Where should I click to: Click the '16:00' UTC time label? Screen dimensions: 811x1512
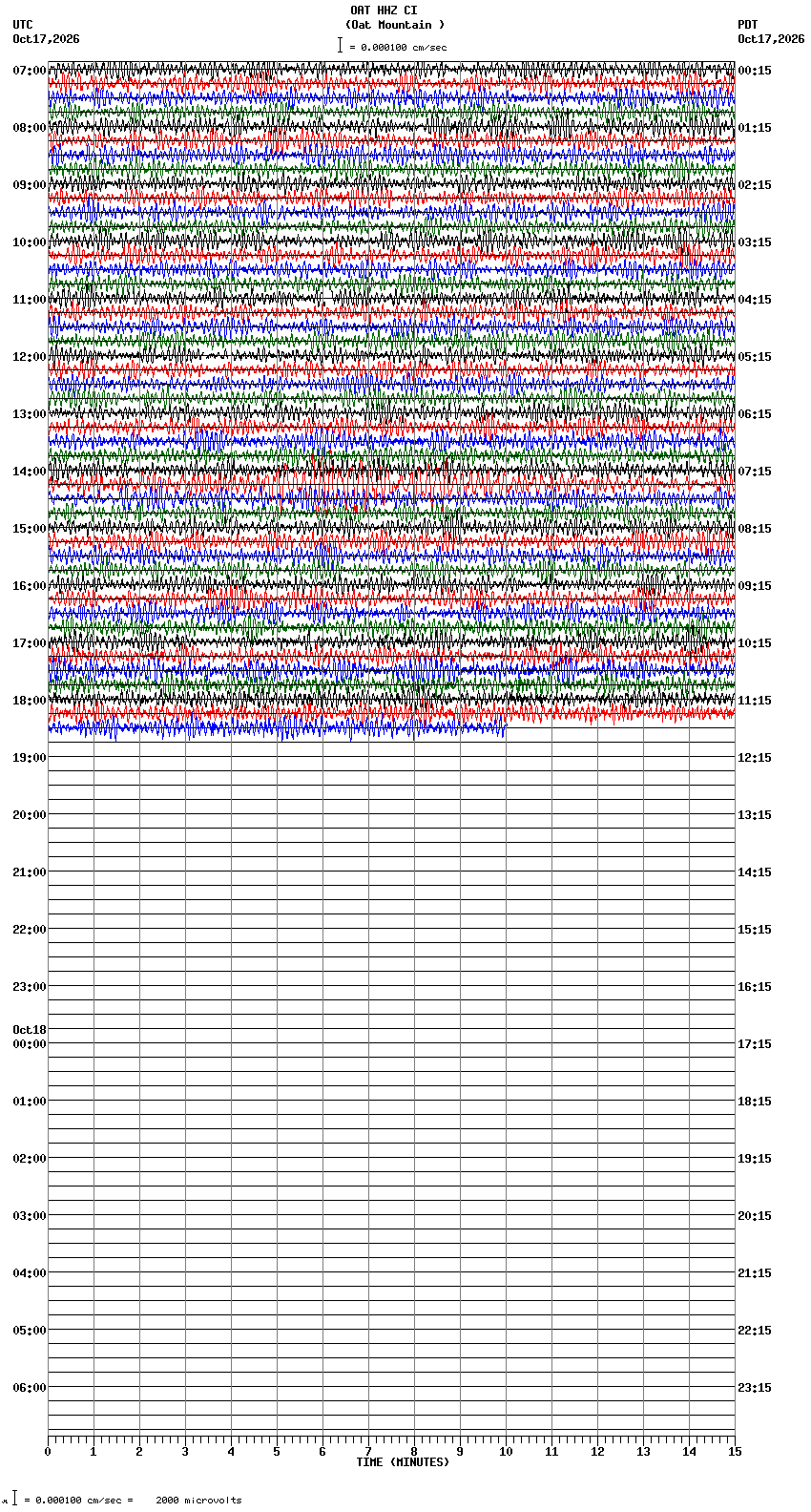pyautogui.click(x=30, y=586)
